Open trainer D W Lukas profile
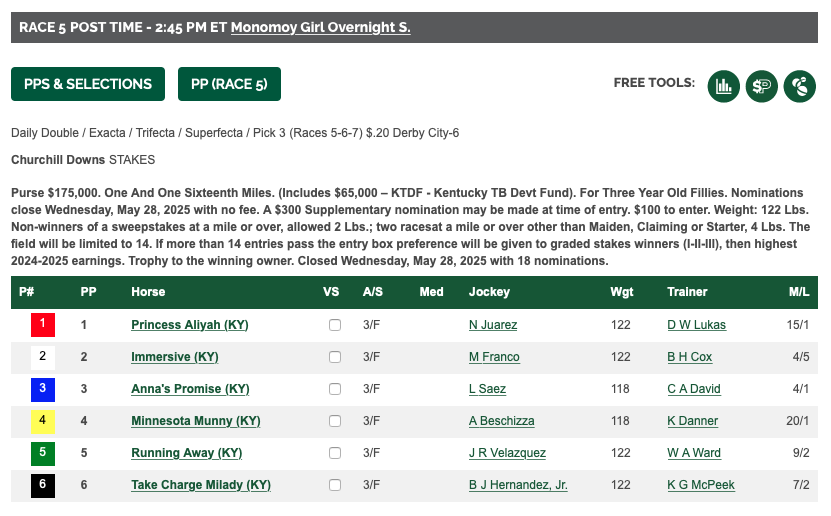The image size is (831, 516). (696, 325)
